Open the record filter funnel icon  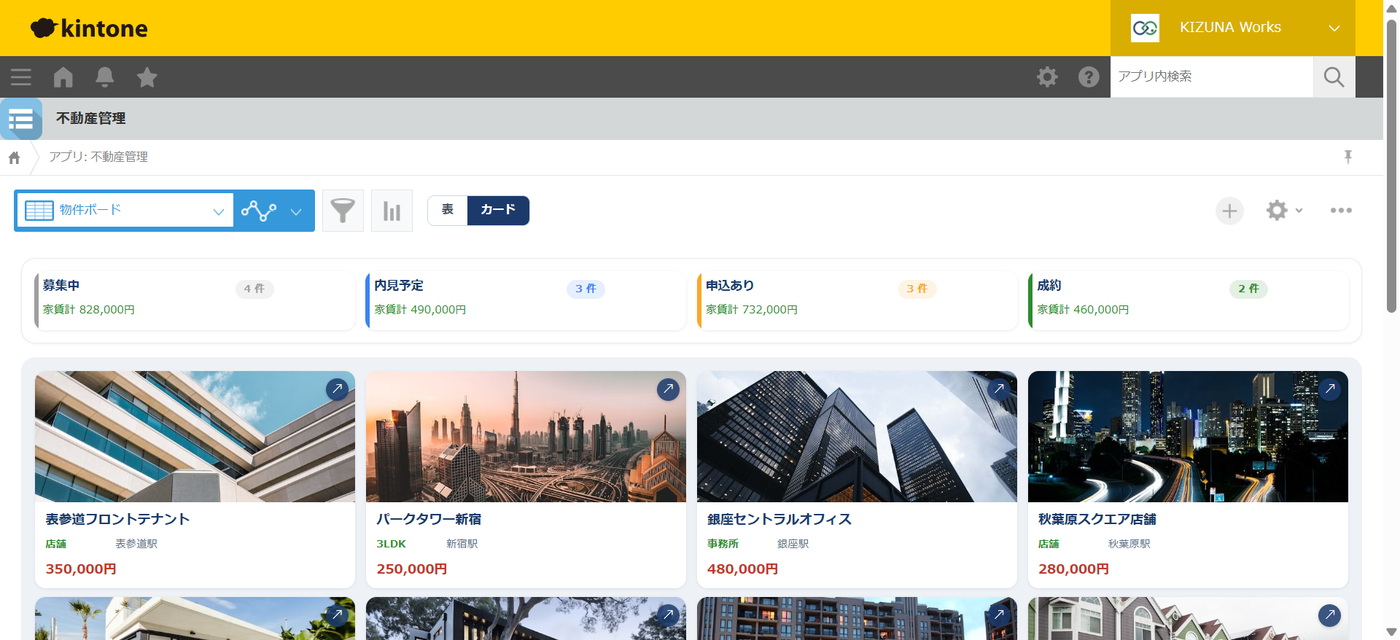[343, 211]
